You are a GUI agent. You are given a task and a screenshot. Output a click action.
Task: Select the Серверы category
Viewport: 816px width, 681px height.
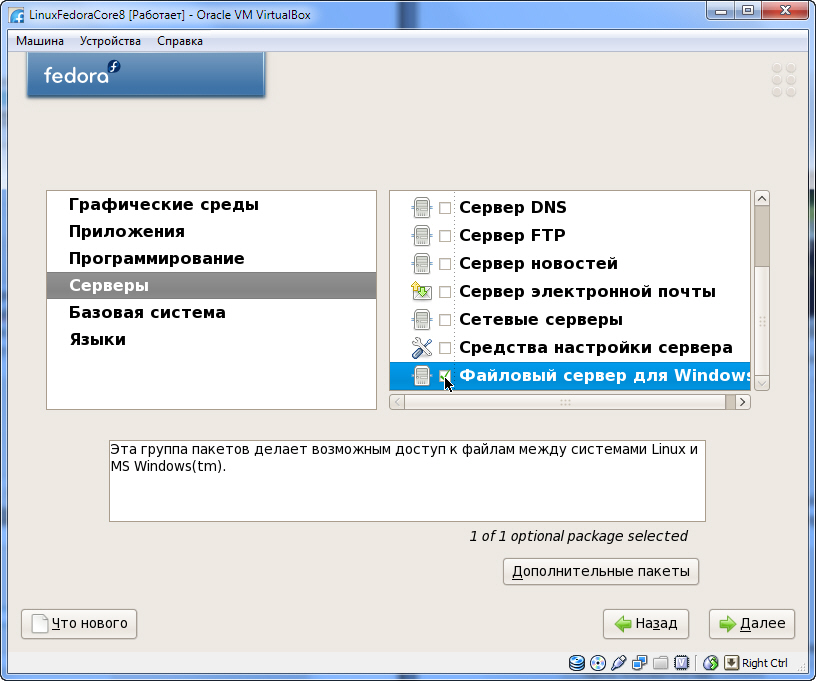pos(211,285)
